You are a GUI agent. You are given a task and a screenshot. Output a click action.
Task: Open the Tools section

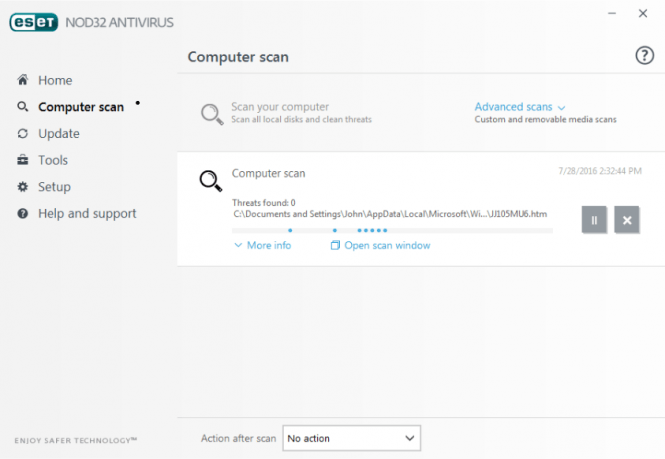coord(53,160)
